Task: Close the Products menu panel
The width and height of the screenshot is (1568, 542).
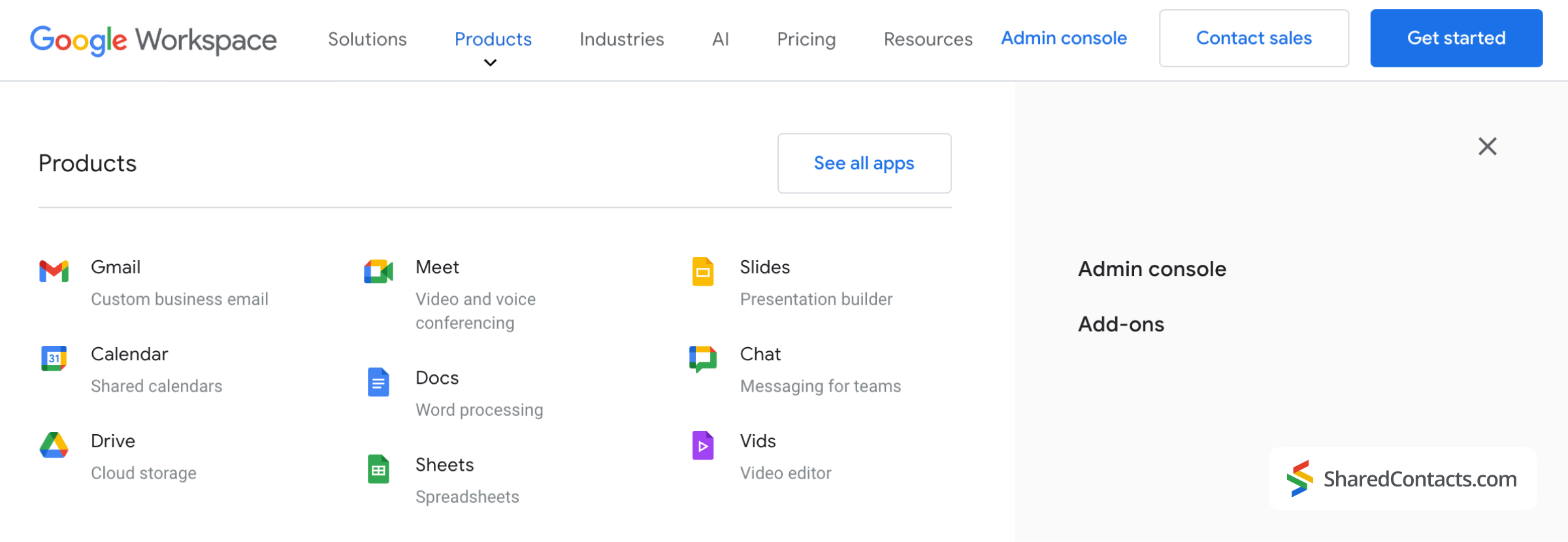Action: (1488, 146)
